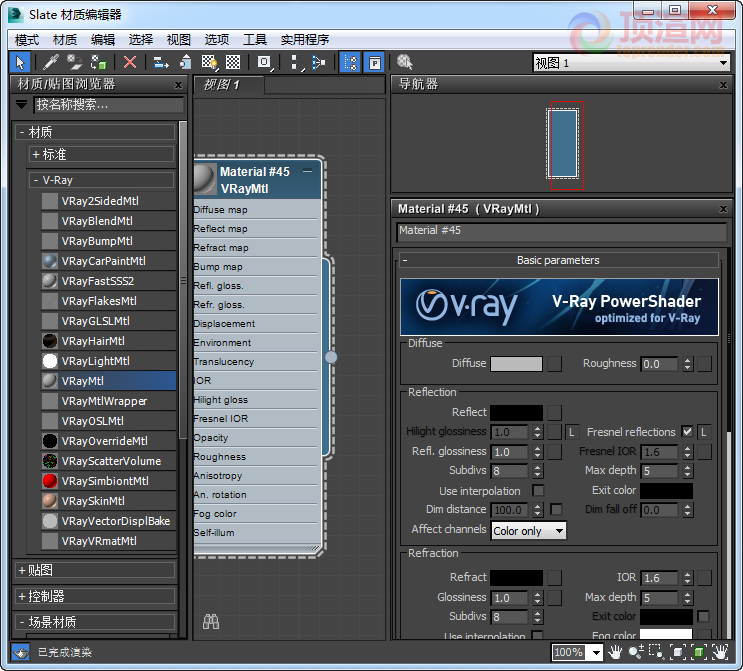Open Refract color swatch
Viewport: 743px width, 671px height.
click(x=516, y=578)
